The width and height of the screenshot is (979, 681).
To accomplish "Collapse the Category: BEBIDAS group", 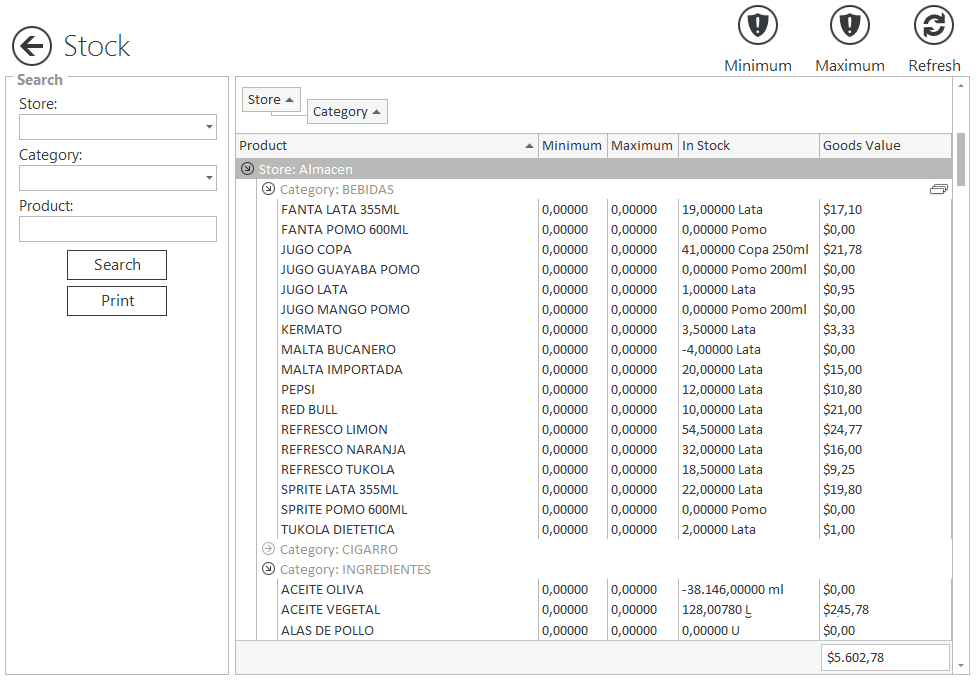I will [268, 189].
